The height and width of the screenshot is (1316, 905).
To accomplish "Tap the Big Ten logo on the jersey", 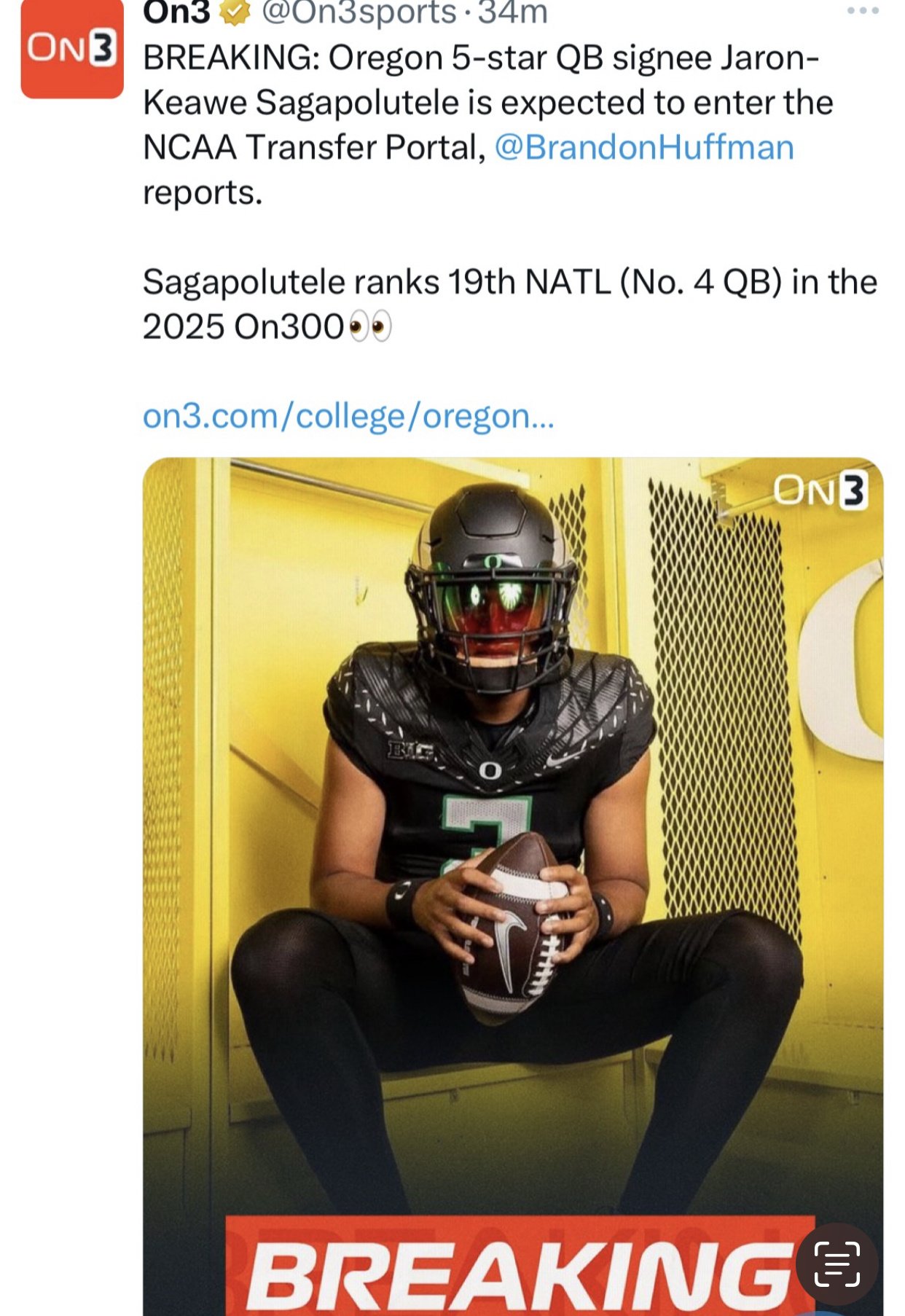I will point(412,750).
